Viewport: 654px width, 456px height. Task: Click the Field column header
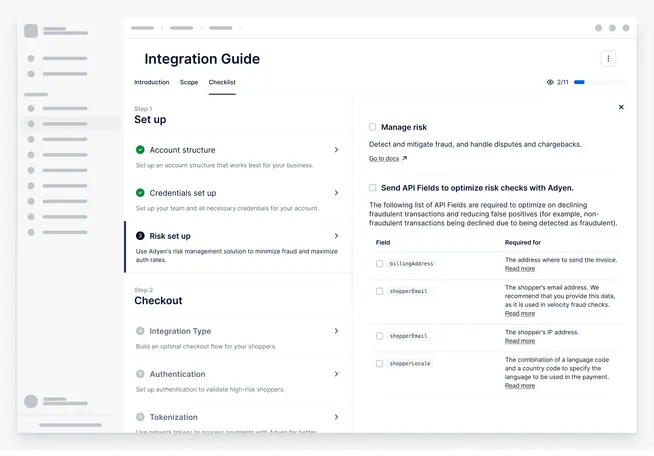[383, 242]
